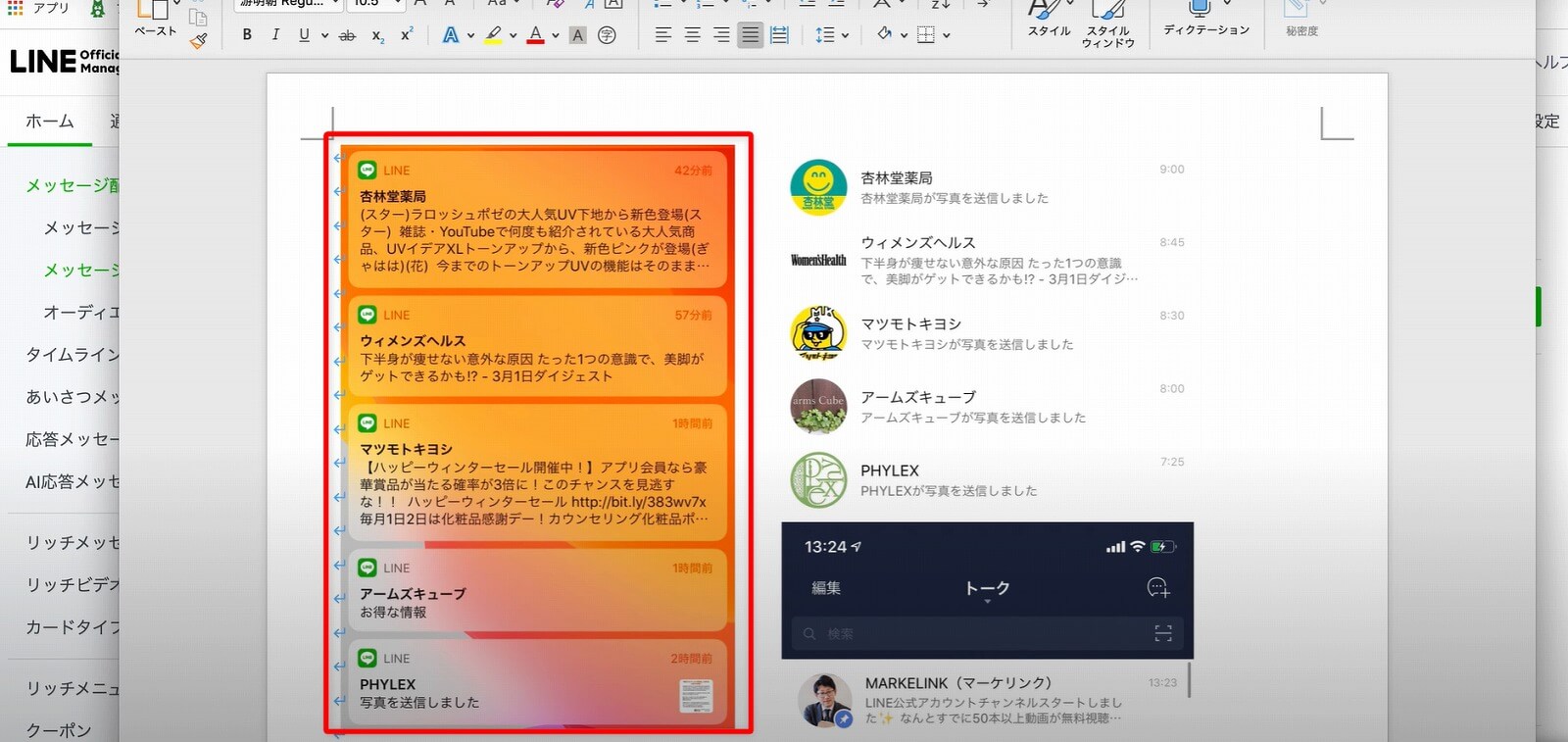Apply borders to the paragraph
The image size is (1568, 742).
926,35
